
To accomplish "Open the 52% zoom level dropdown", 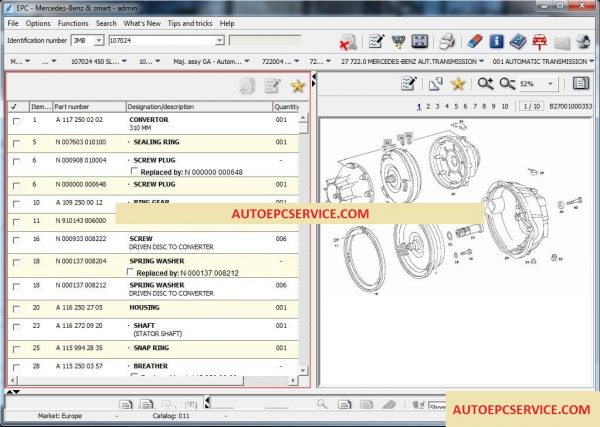I will [x=550, y=83].
